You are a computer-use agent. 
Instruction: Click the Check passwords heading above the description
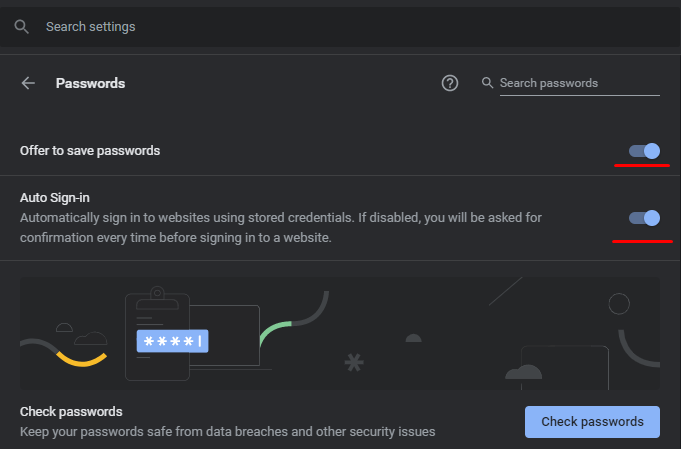pyautogui.click(x=71, y=412)
